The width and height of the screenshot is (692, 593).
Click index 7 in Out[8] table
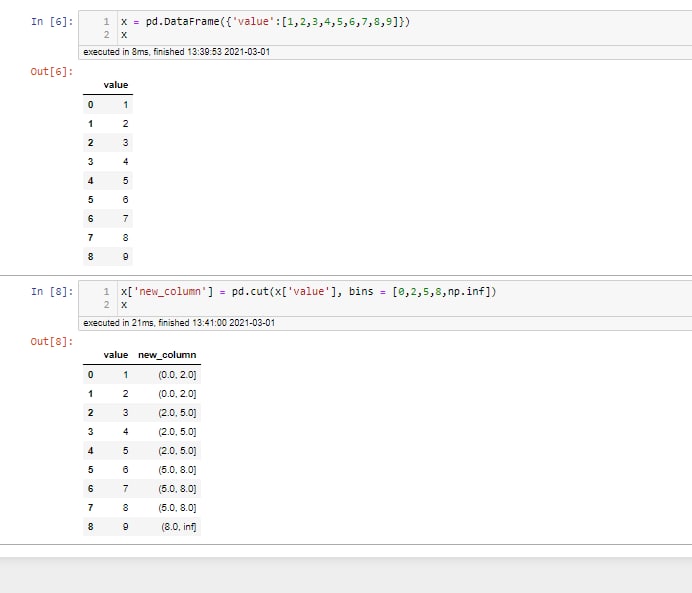(90, 507)
